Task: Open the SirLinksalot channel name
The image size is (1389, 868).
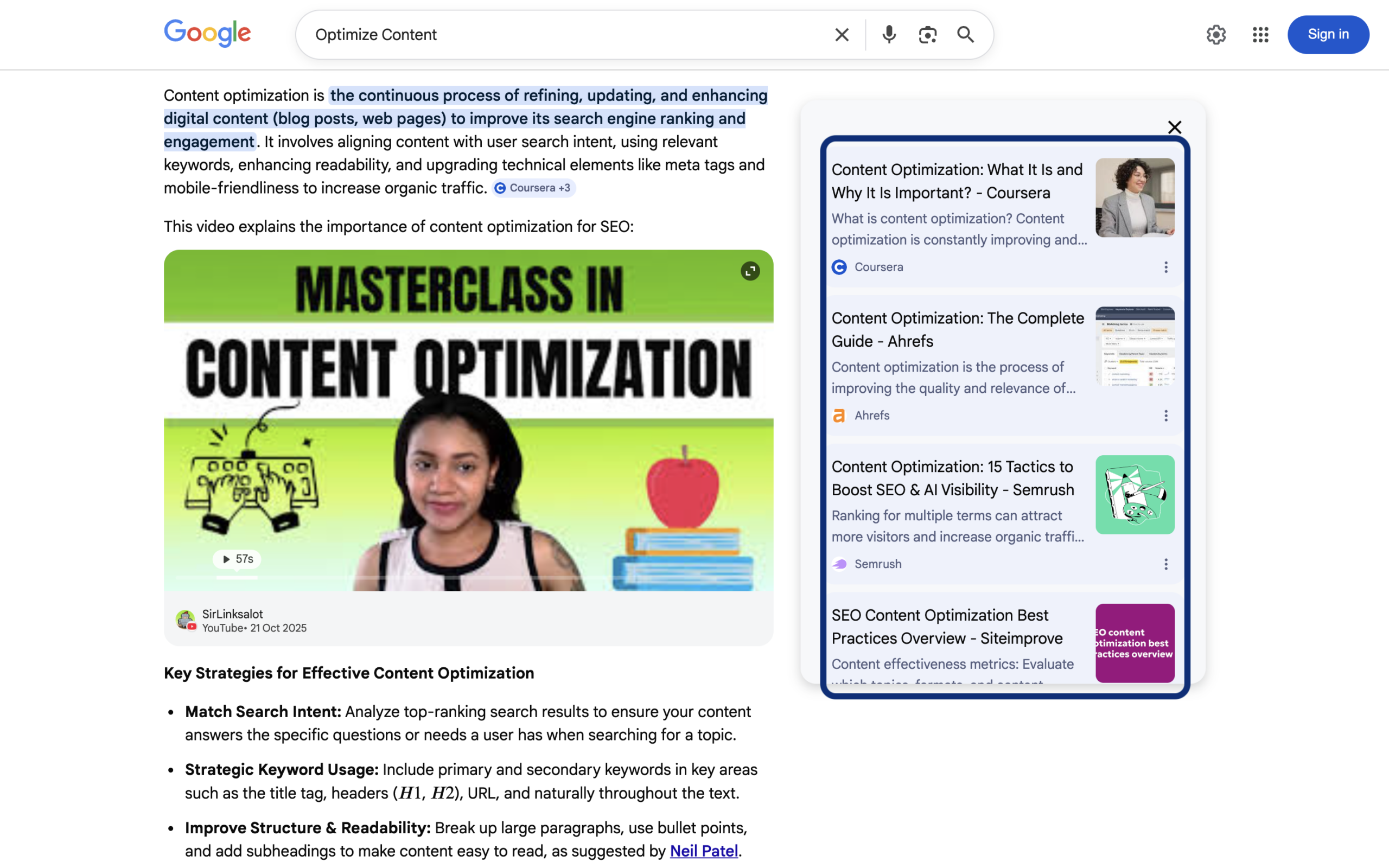Action: pos(232,614)
